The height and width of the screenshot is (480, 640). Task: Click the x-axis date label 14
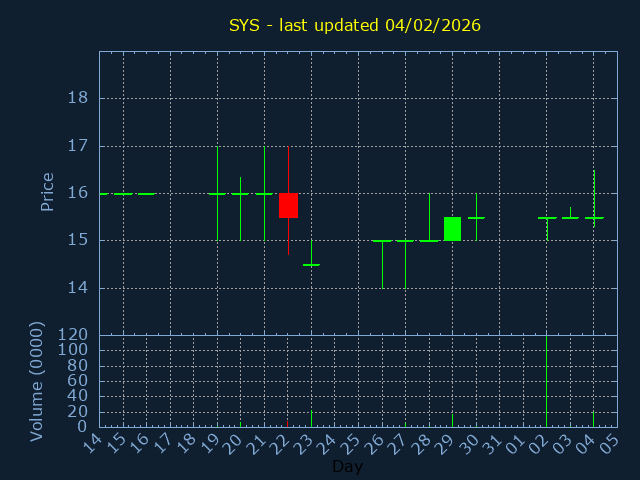click(x=92, y=441)
